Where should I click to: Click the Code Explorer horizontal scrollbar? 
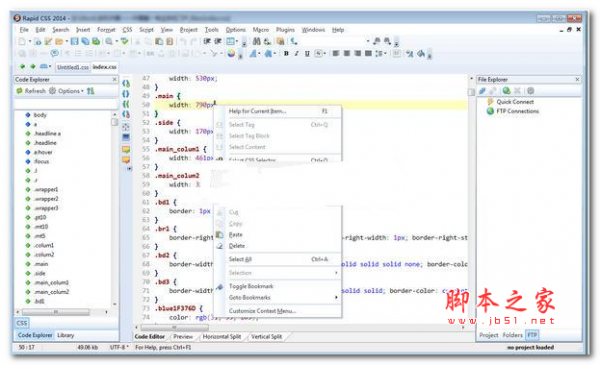pos(56,312)
